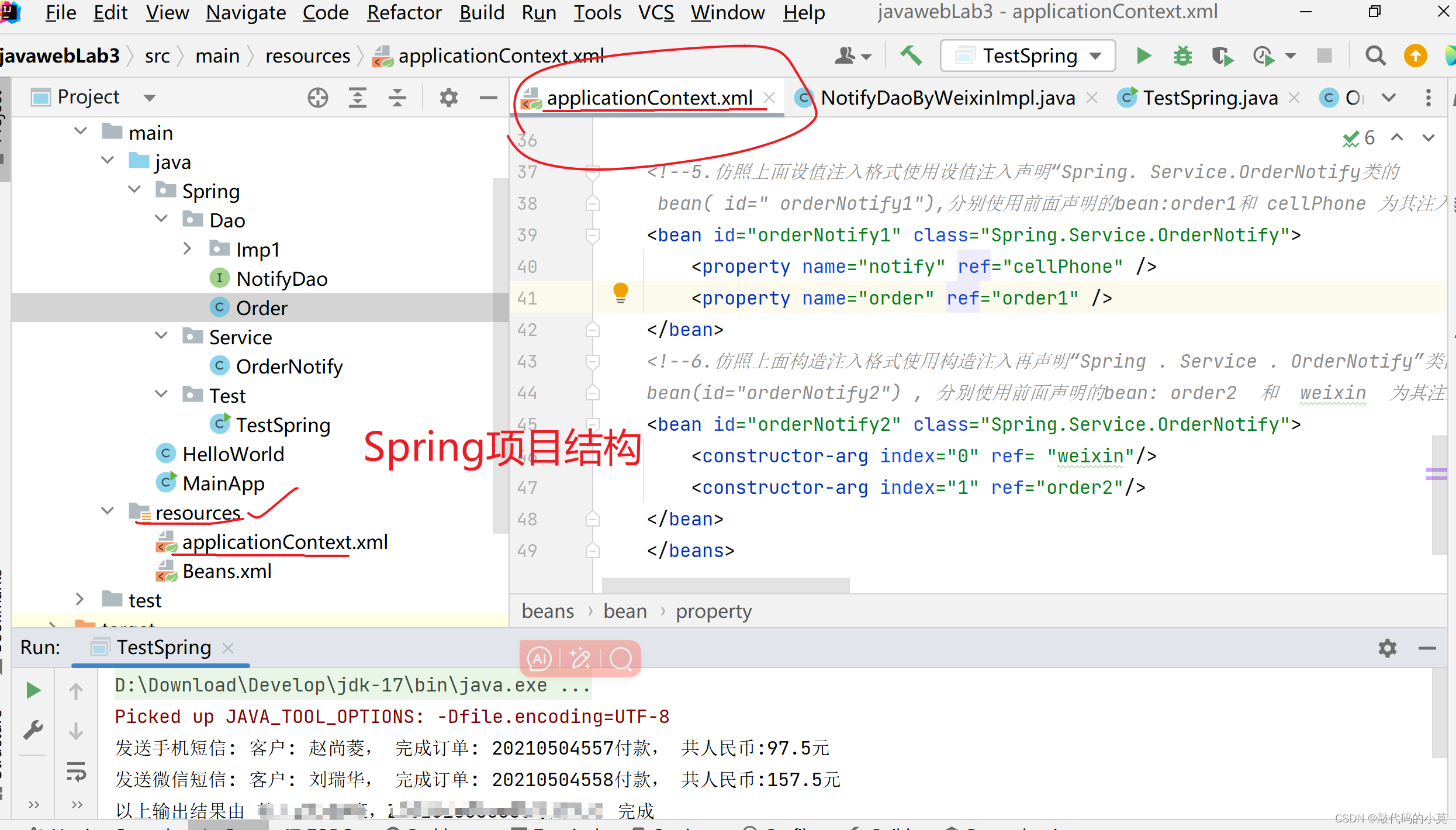This screenshot has height=830, width=1456.
Task: Toggle the orange commit/update arrow action
Action: pos(1415,56)
